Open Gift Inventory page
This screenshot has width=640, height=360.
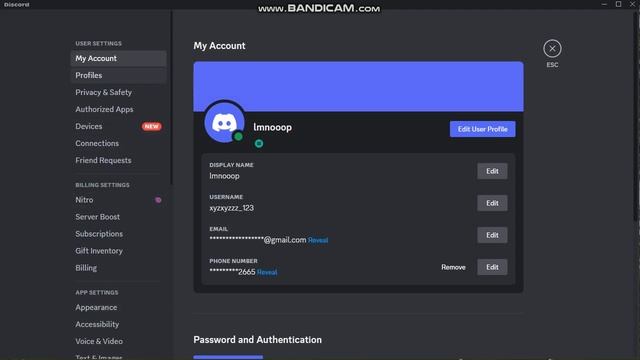[x=118, y=251]
